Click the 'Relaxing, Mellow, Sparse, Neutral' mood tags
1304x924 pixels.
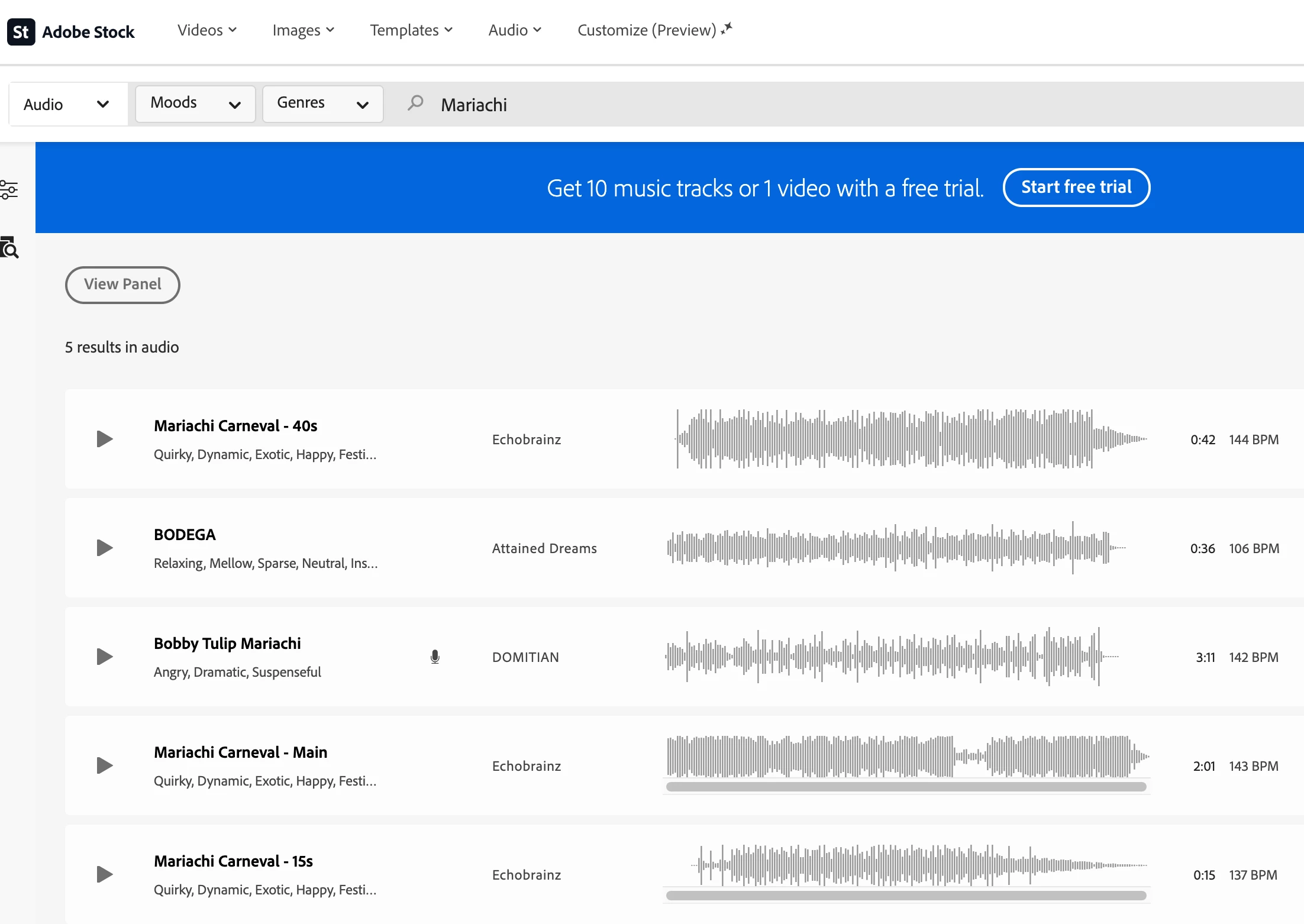266,563
